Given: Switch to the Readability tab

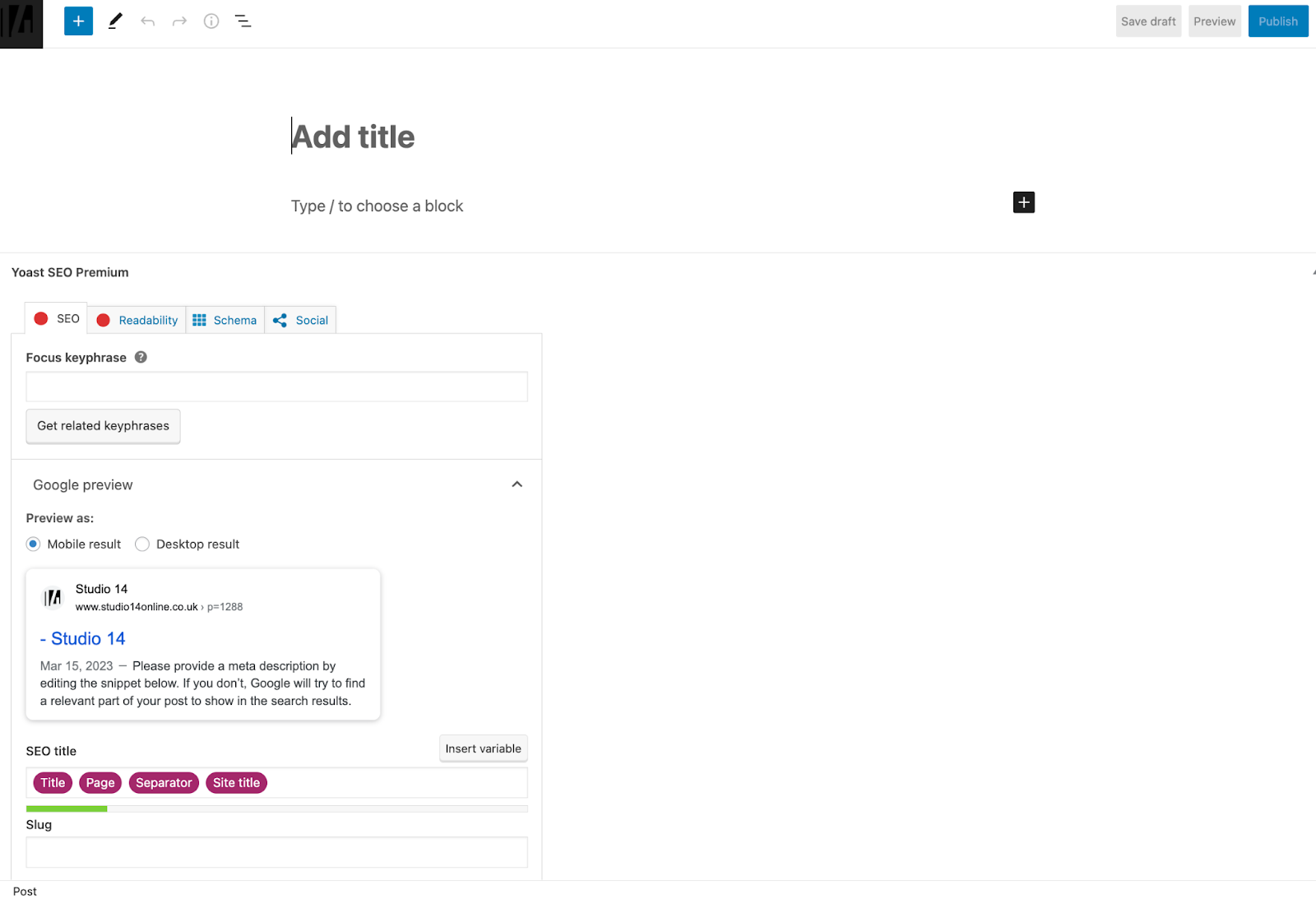Looking at the screenshot, I should (x=137, y=320).
